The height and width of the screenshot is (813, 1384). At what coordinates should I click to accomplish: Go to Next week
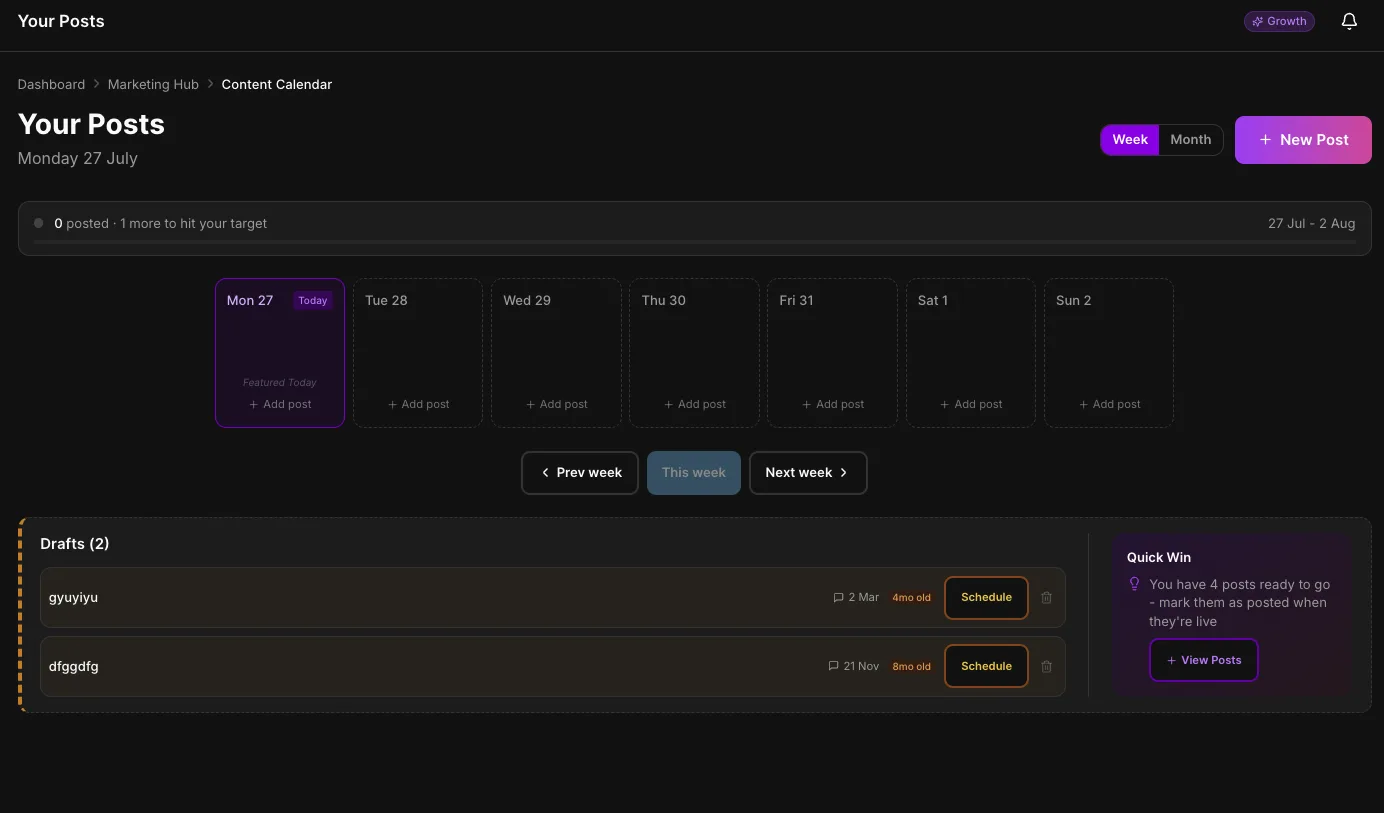click(808, 473)
